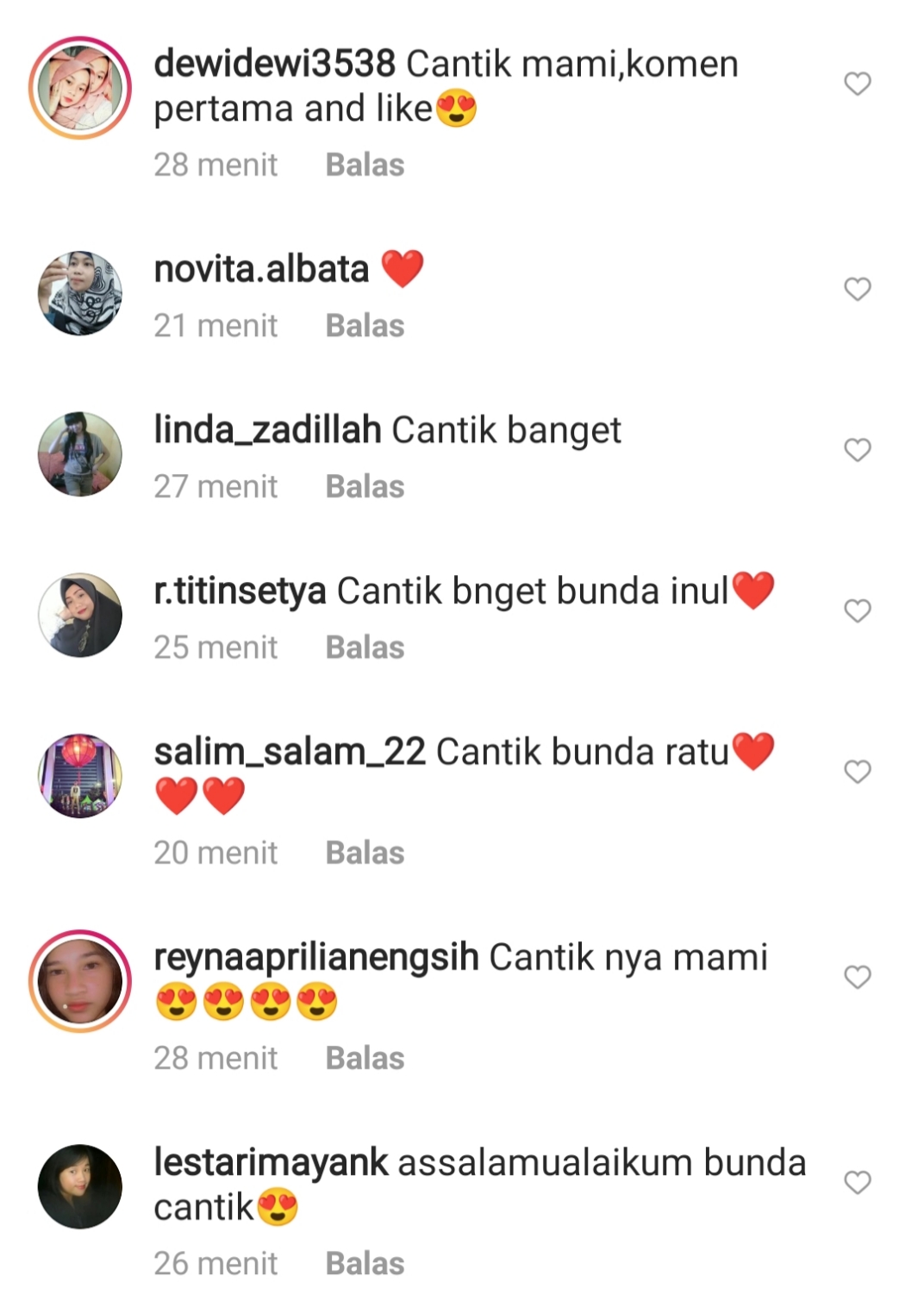Screen dimensions: 924x1307
Task: Like dewidewi3538's comment with heart icon
Action: click(x=857, y=84)
